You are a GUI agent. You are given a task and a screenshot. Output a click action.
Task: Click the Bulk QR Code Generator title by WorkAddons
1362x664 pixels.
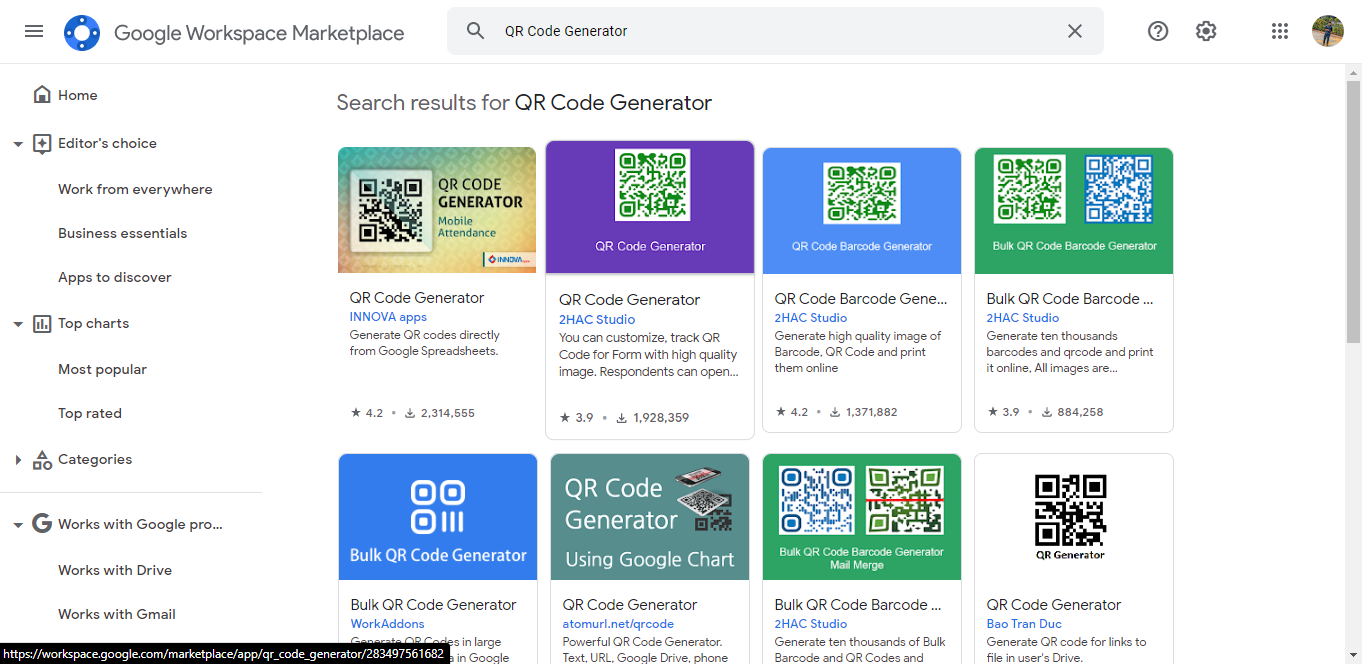pos(434,605)
